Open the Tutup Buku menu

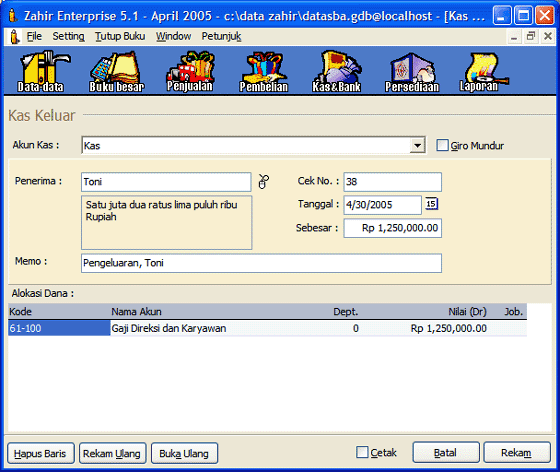coord(120,36)
